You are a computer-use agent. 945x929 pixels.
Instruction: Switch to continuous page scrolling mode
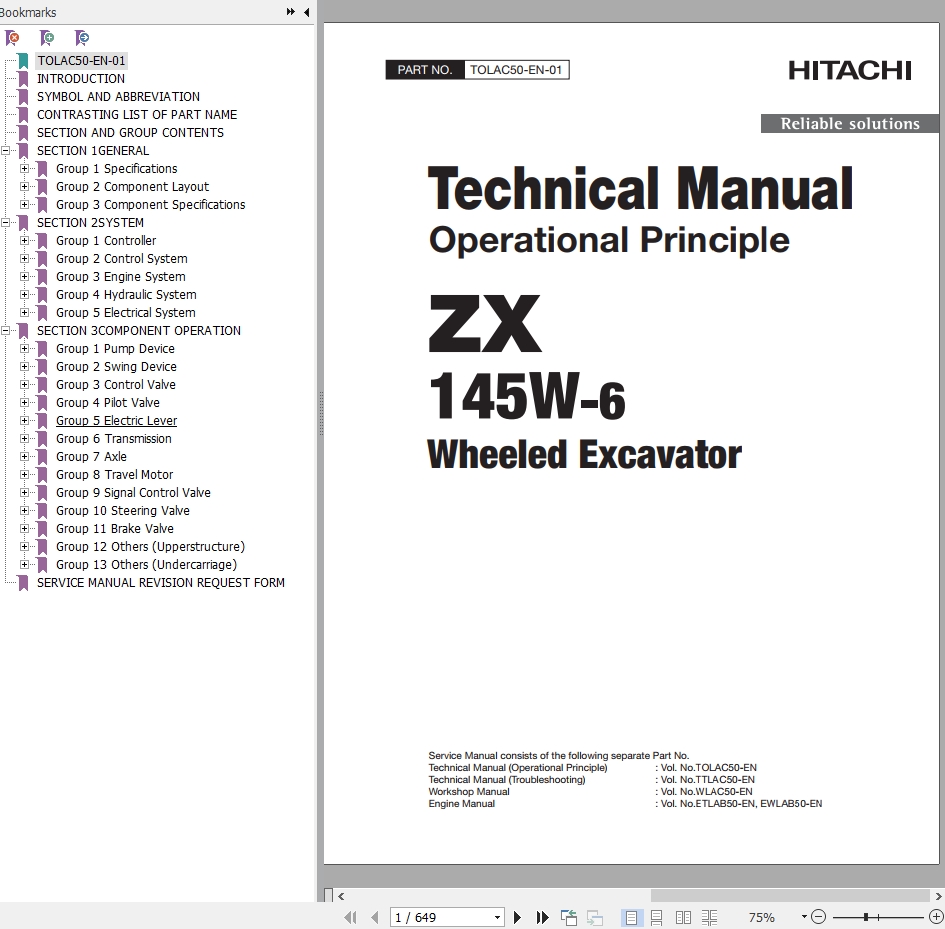point(657,917)
